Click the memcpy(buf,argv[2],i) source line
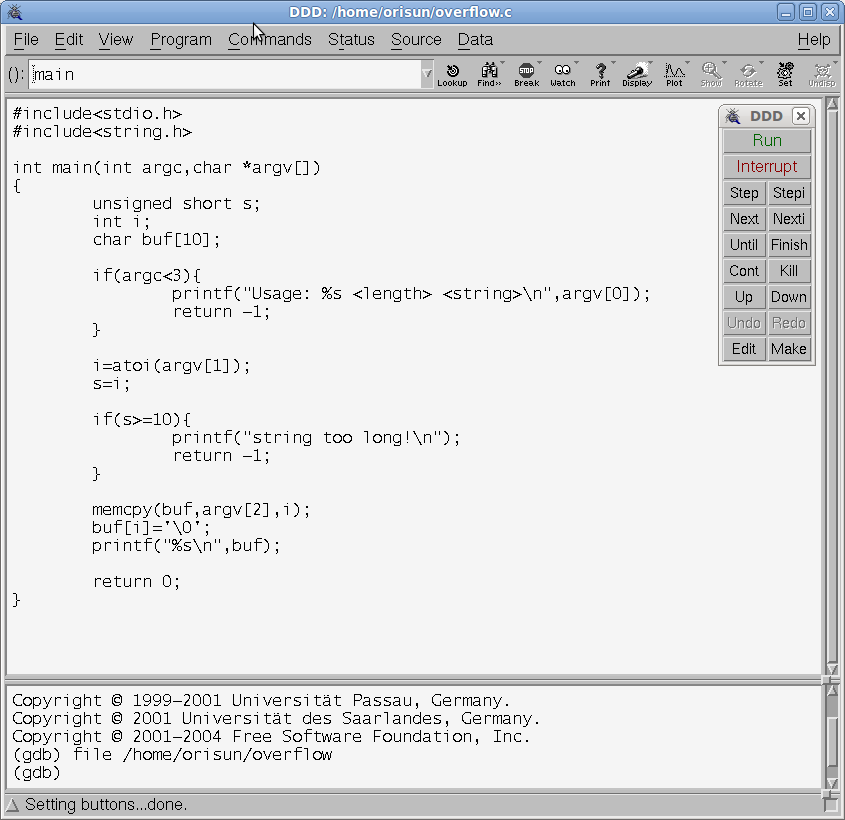The width and height of the screenshot is (845, 820). [x=201, y=510]
